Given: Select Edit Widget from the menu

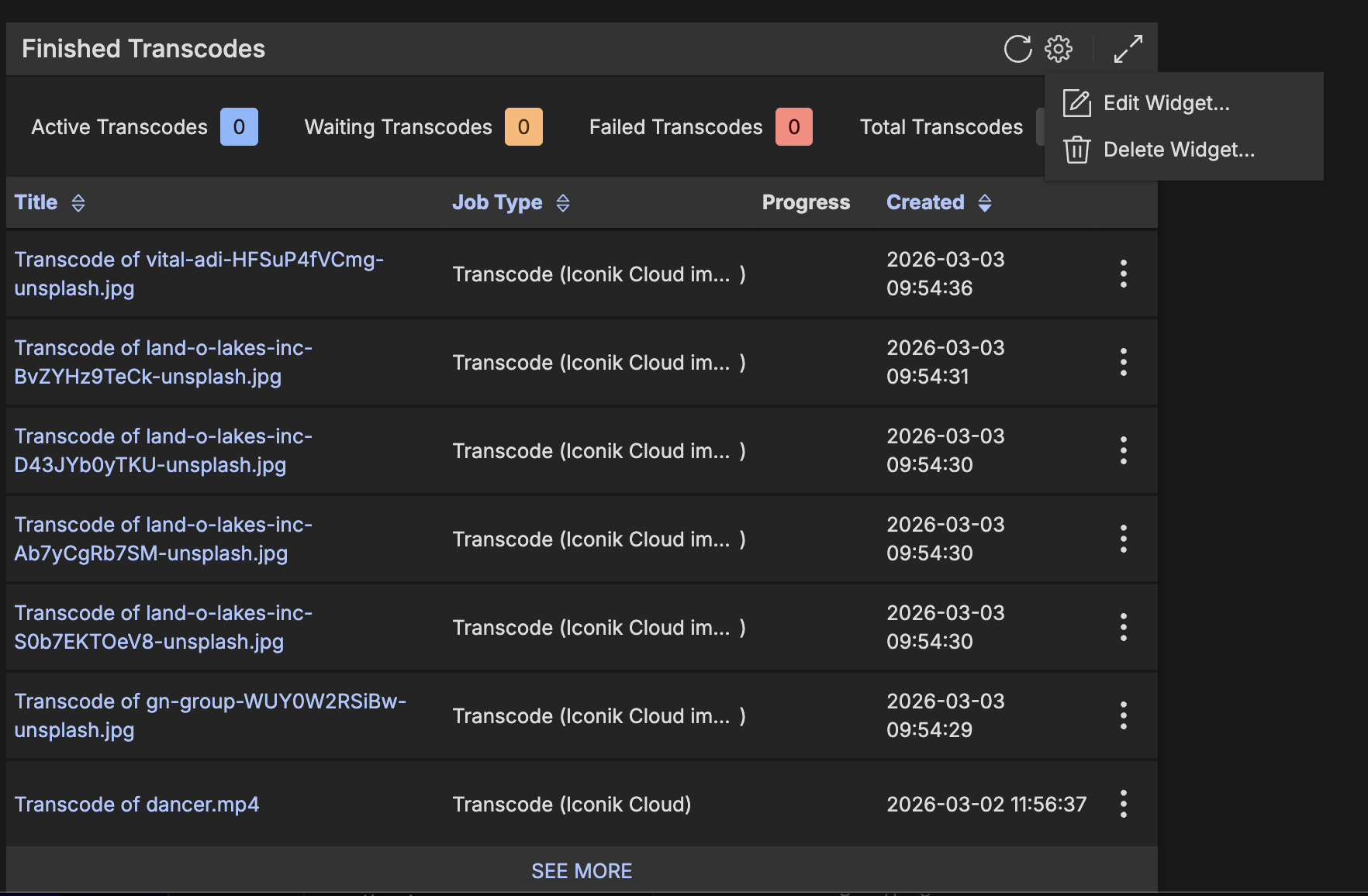Looking at the screenshot, I should [x=1166, y=103].
